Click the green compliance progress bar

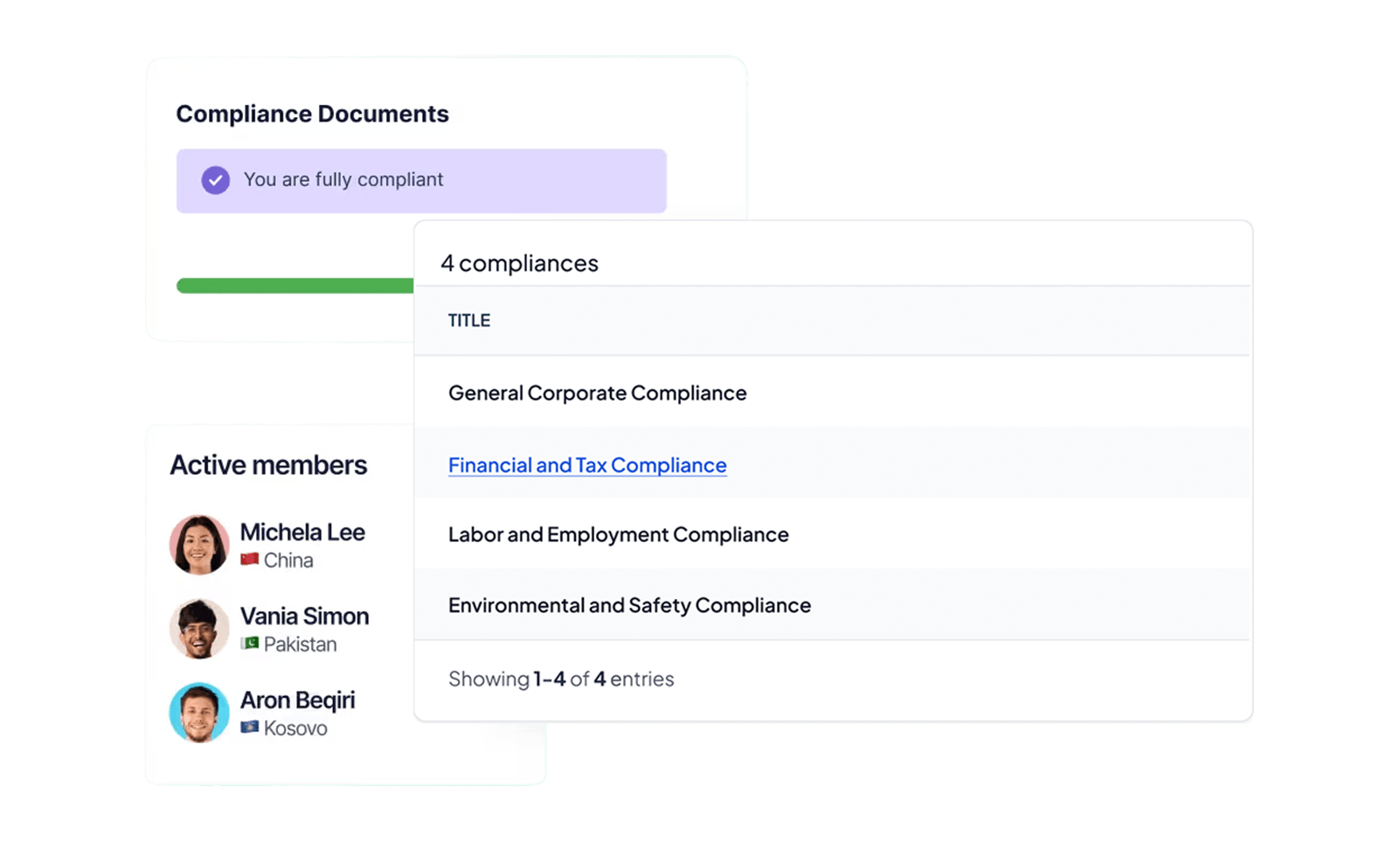point(295,286)
